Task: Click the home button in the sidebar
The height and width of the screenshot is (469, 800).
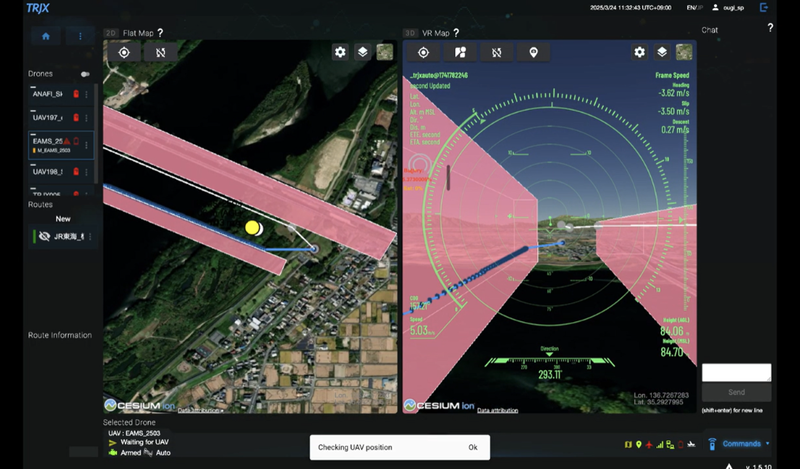Action: 45,35
